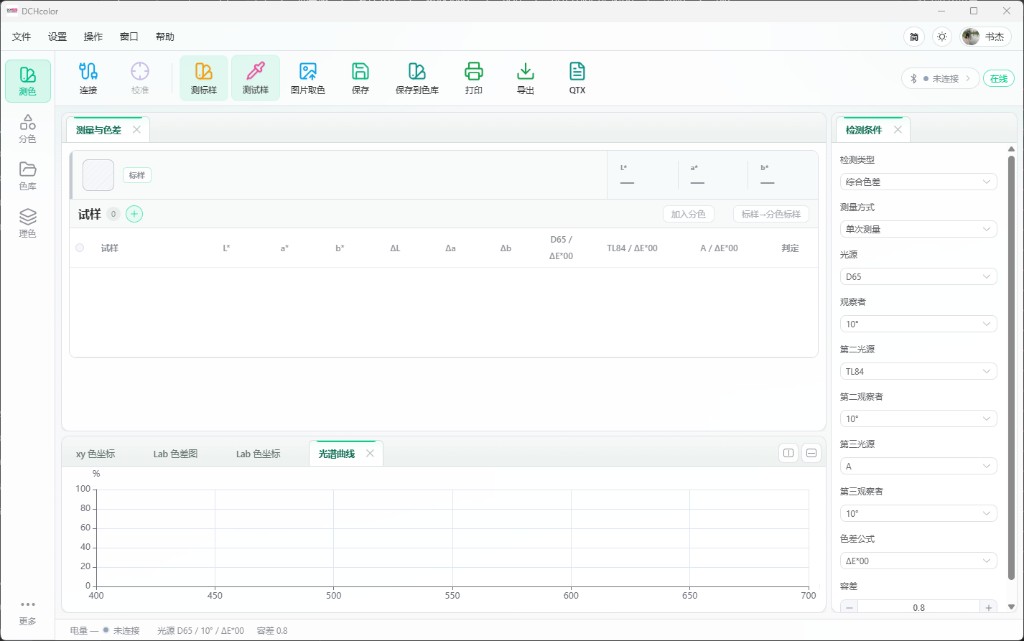Image resolution: width=1024 pixels, height=641 pixels.
Task: Open the 图片取色 image color picker
Action: tap(308, 78)
